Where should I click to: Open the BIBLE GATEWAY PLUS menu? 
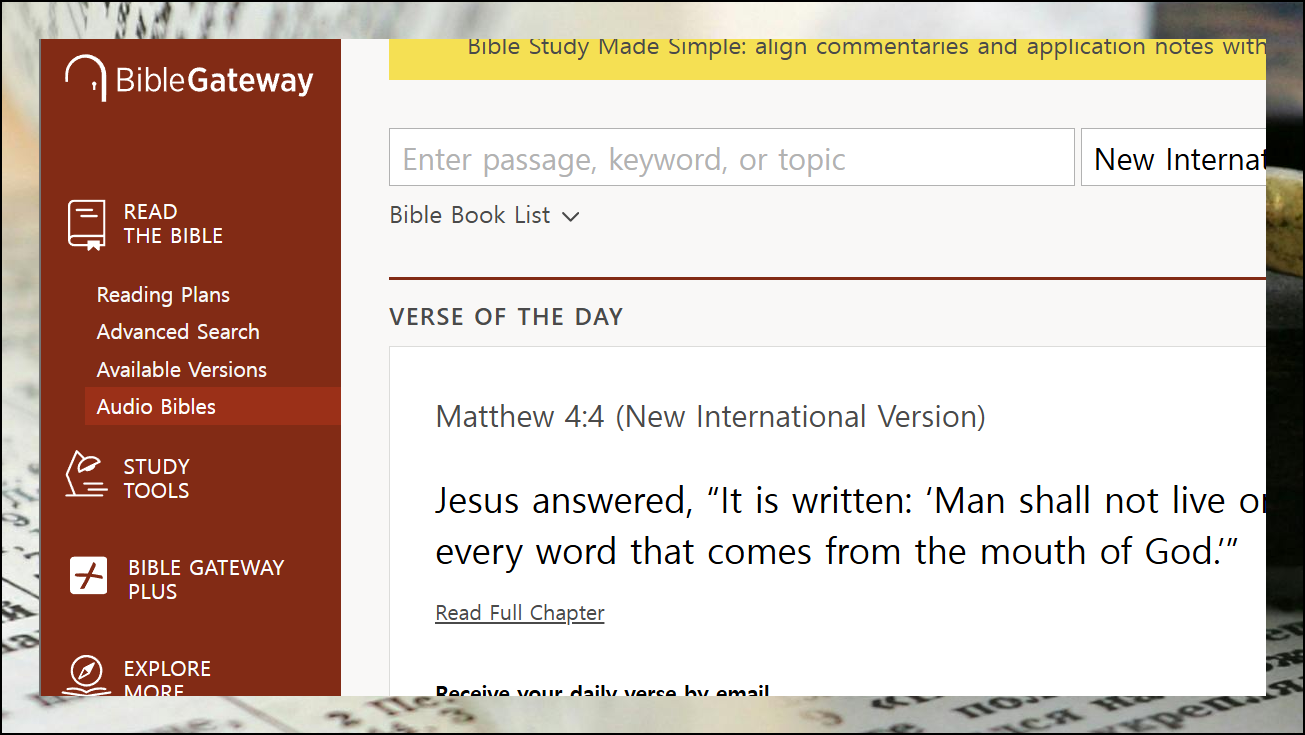tap(206, 579)
